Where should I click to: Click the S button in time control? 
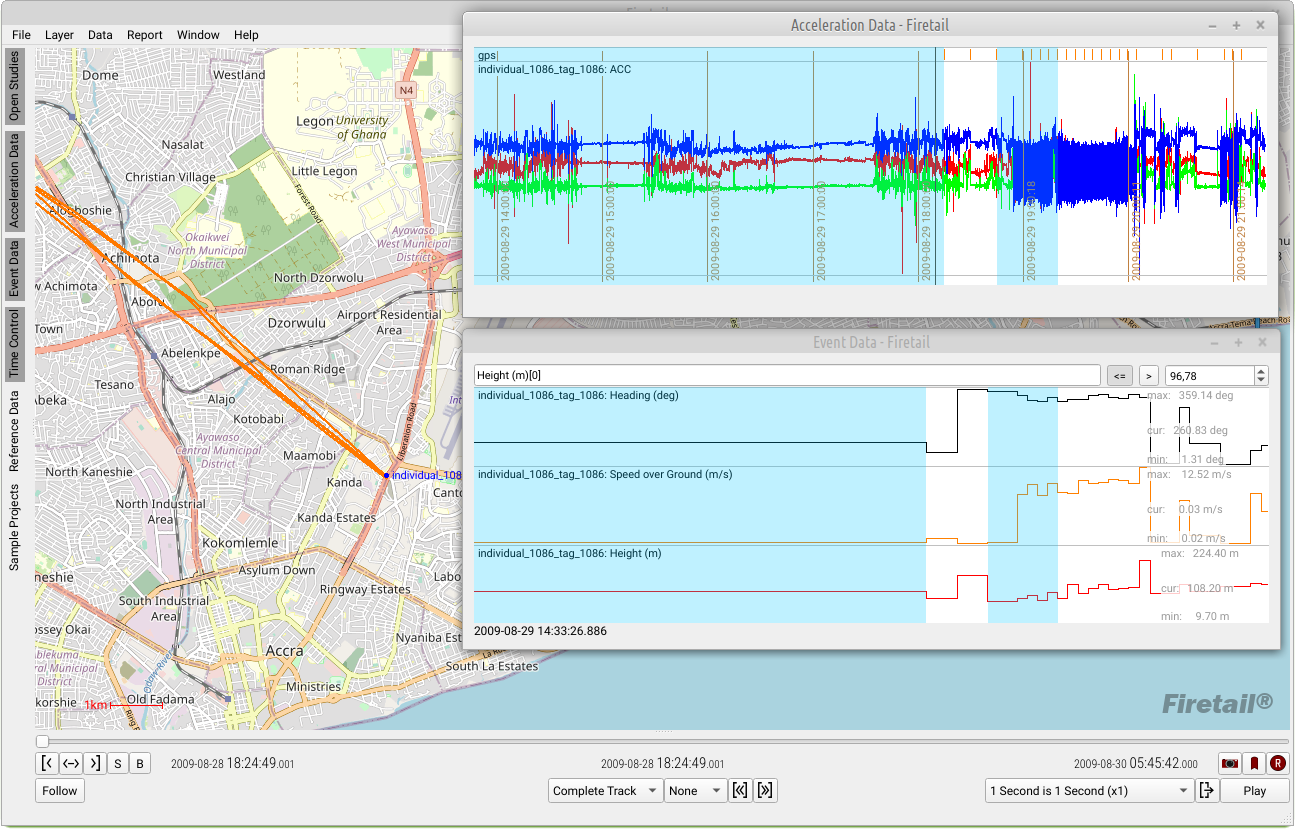pos(117,763)
